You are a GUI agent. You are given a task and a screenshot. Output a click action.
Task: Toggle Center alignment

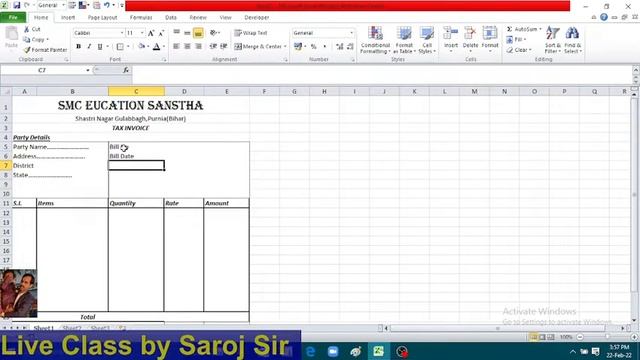click(x=187, y=47)
